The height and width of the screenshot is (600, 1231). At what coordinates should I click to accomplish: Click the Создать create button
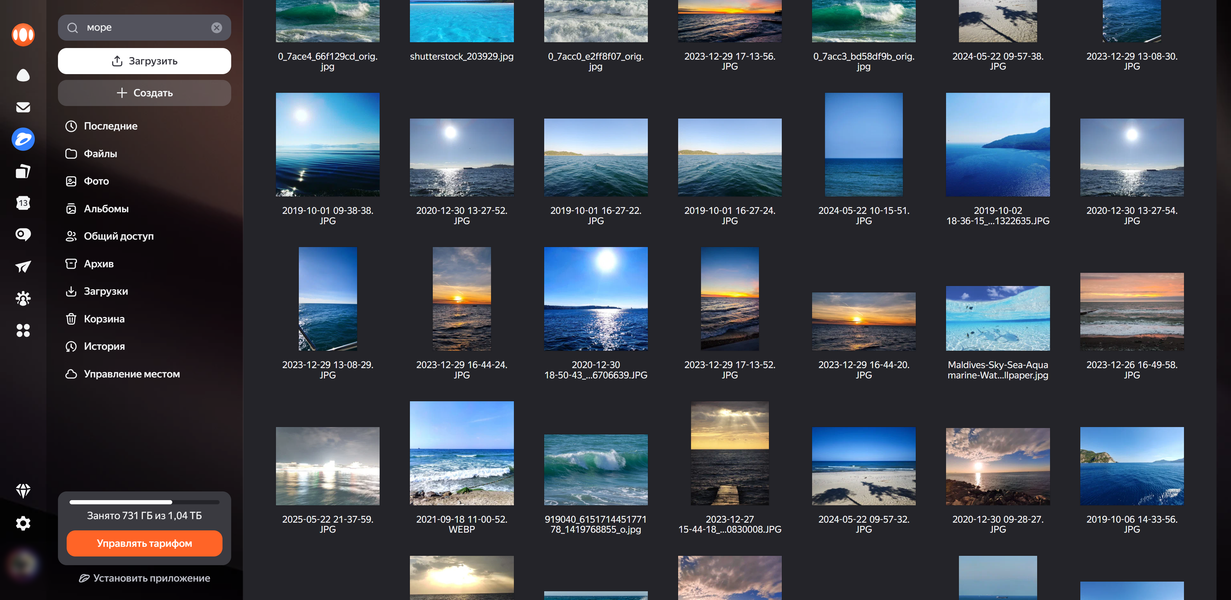point(144,93)
